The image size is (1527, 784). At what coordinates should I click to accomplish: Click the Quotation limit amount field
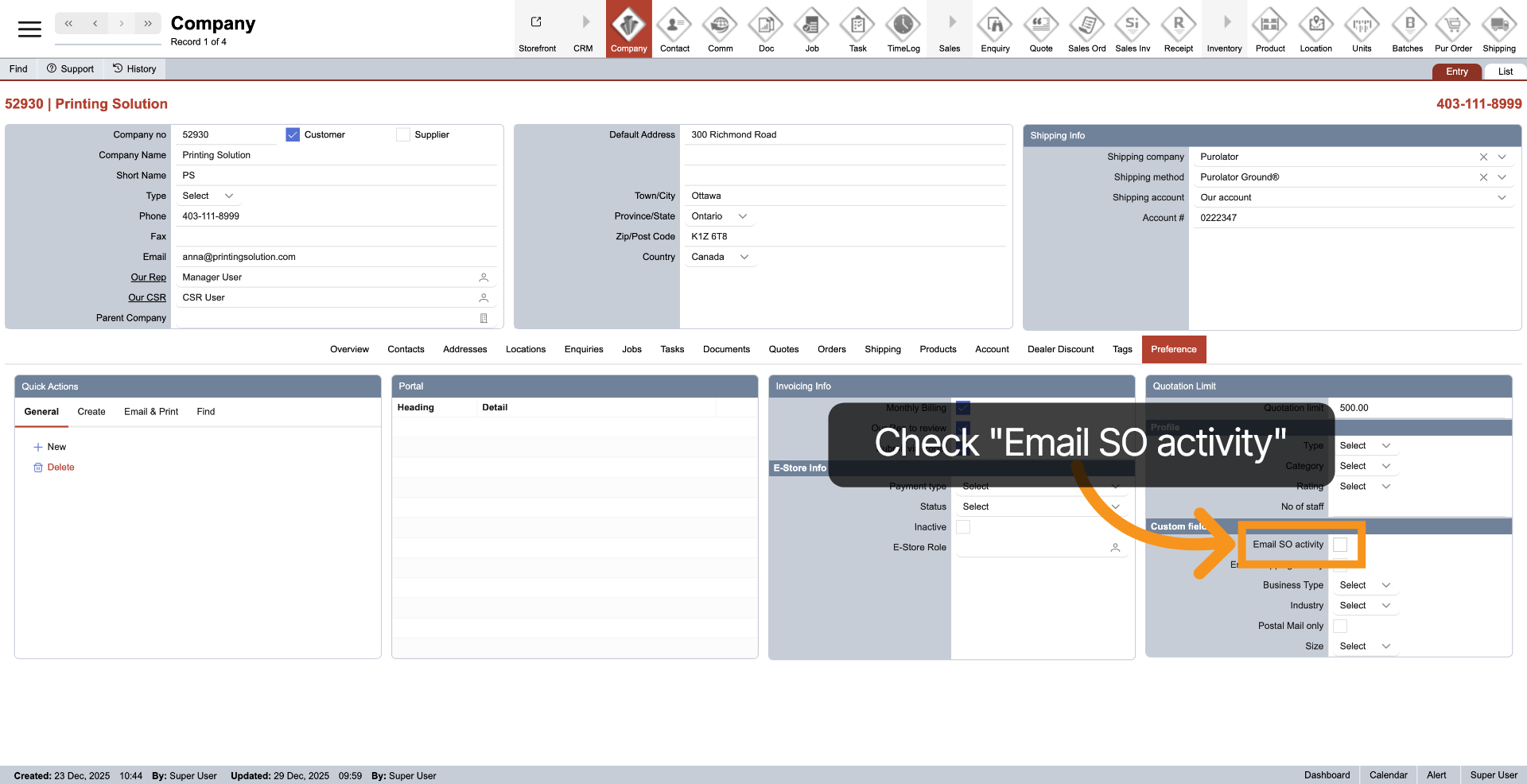[x=1420, y=408]
